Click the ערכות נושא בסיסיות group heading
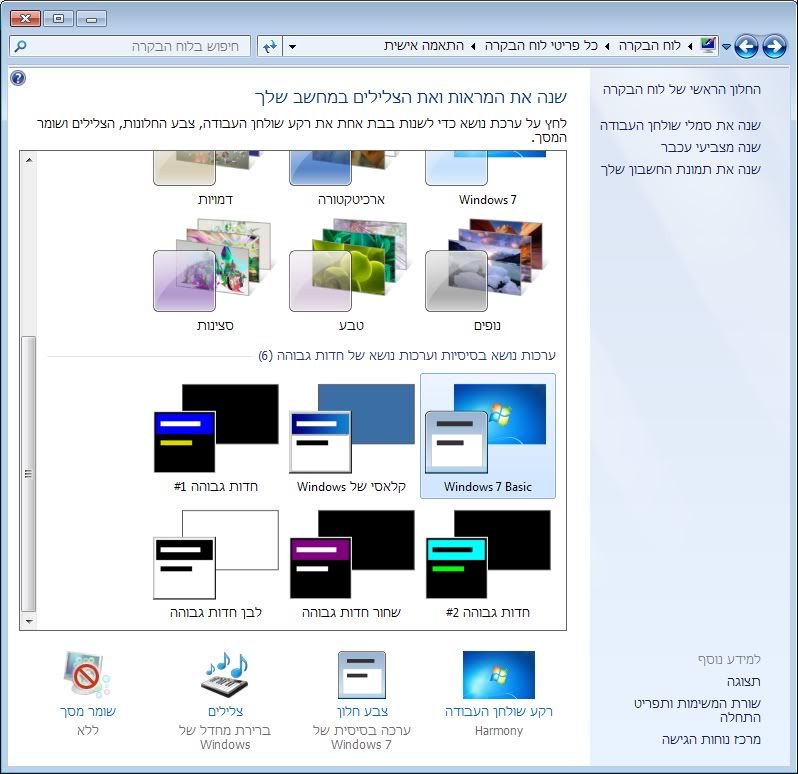The width and height of the screenshot is (798, 774). coord(407,355)
